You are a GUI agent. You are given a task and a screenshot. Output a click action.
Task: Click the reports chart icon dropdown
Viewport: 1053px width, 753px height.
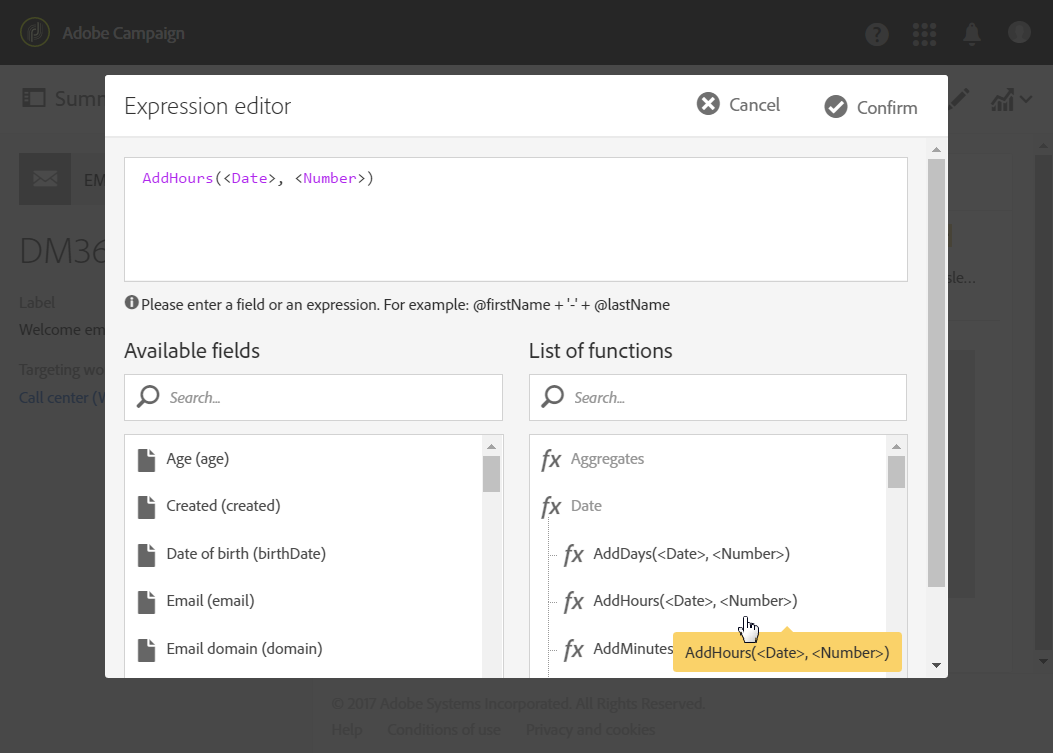(x=1010, y=99)
